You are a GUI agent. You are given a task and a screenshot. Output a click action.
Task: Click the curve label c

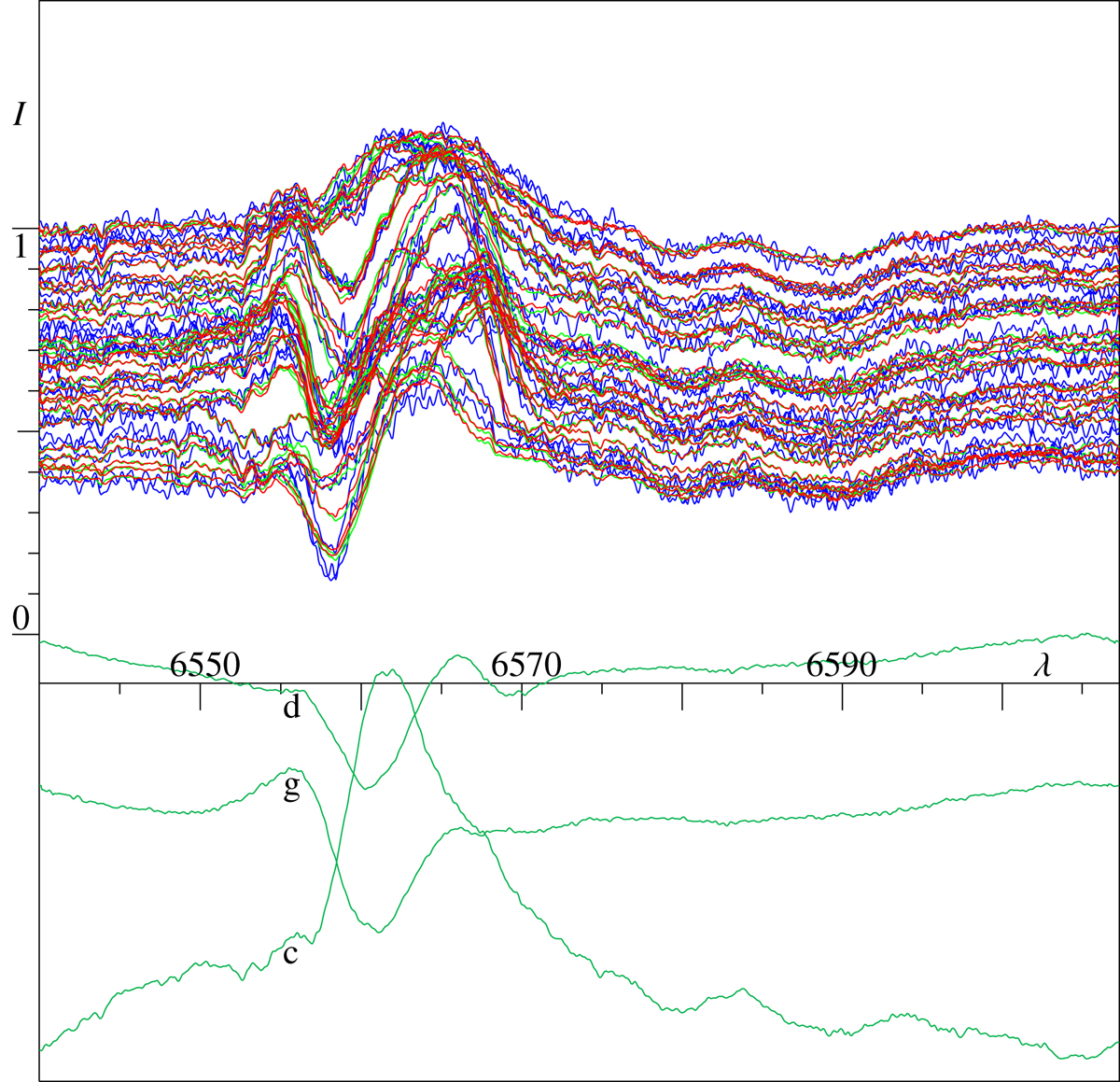tap(291, 954)
